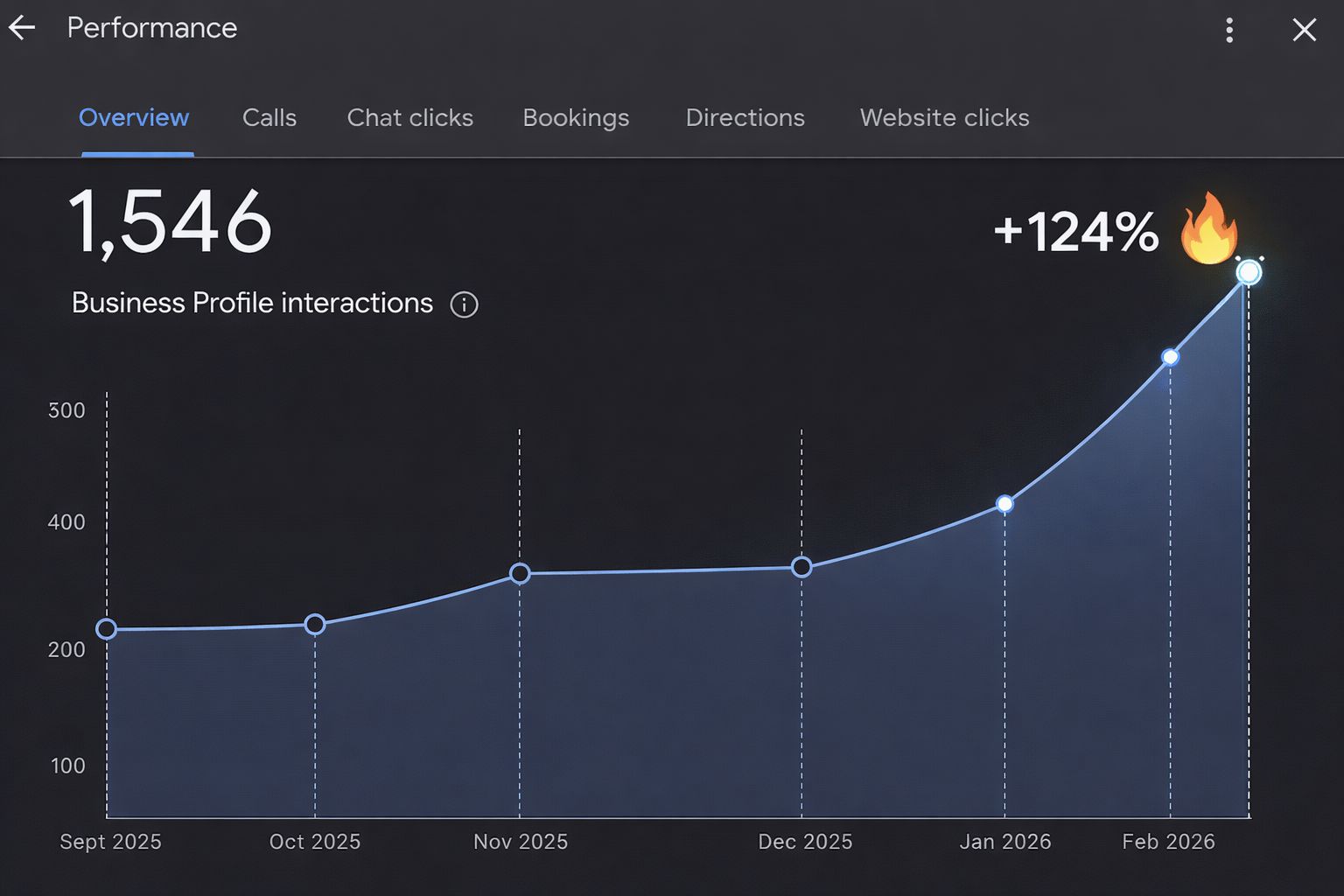
Task: Switch to the Calls tab
Action: pos(269,117)
